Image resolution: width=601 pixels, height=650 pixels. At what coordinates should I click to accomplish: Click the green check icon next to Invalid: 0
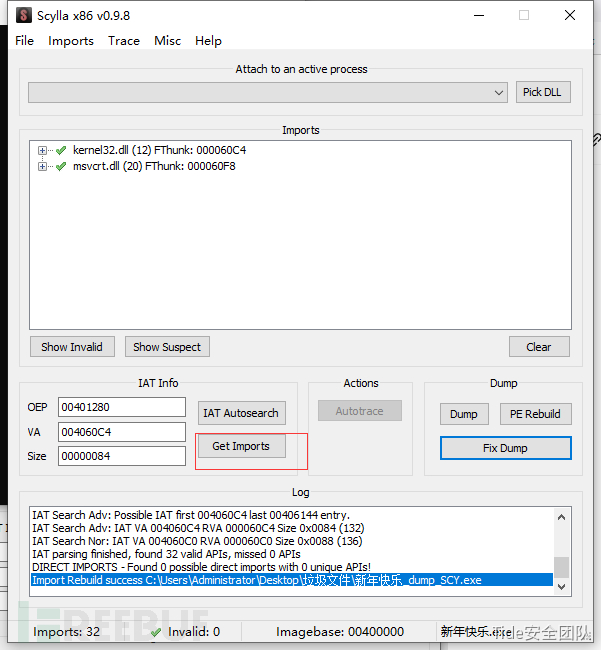coord(156,632)
